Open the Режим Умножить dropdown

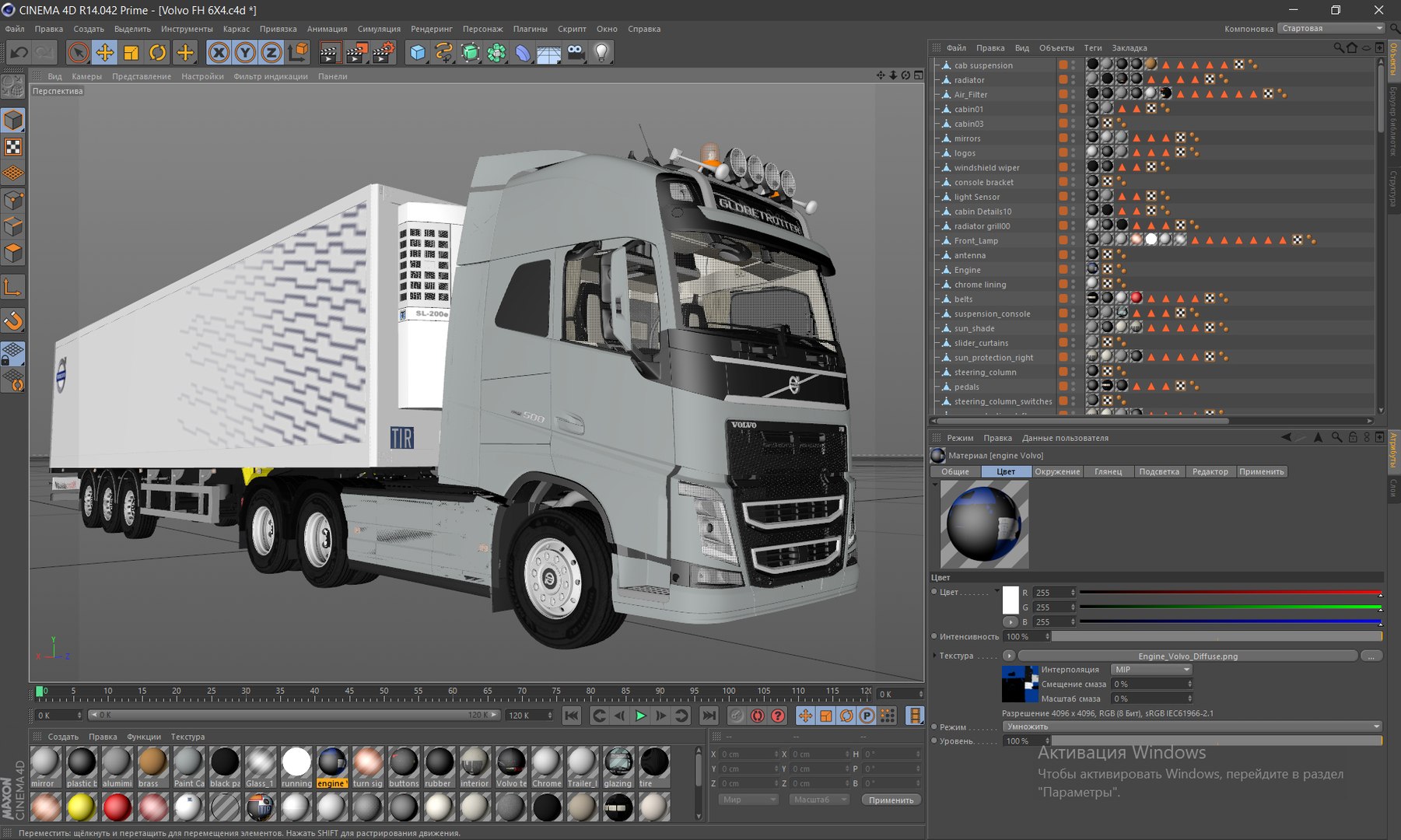pos(1192,726)
